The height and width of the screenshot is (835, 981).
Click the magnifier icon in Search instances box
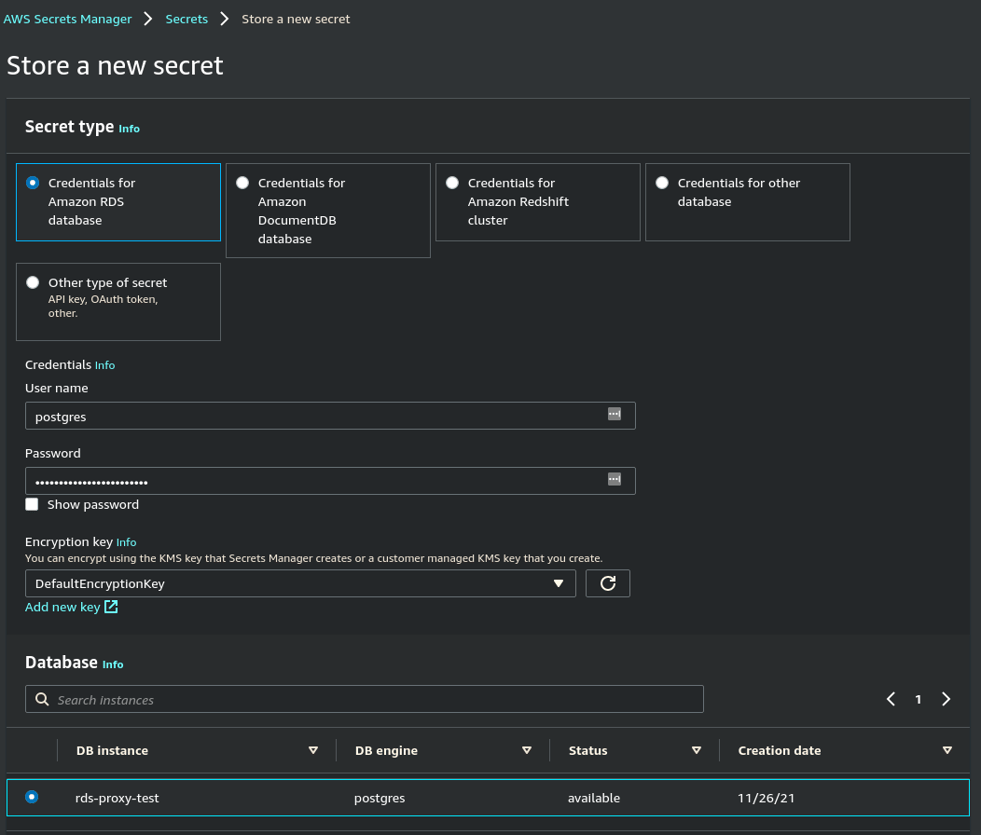pos(41,699)
